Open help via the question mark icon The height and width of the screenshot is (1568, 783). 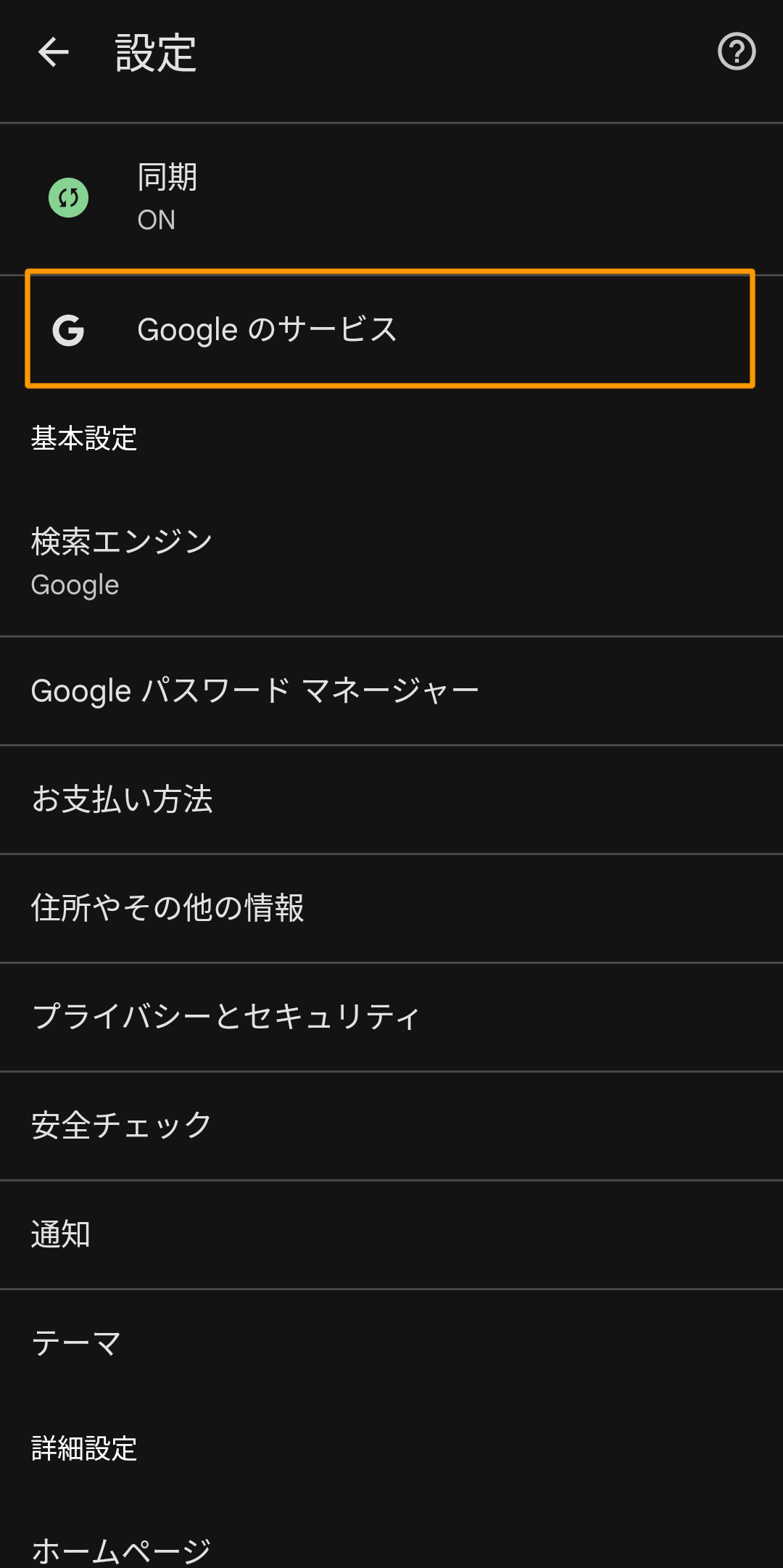737,52
